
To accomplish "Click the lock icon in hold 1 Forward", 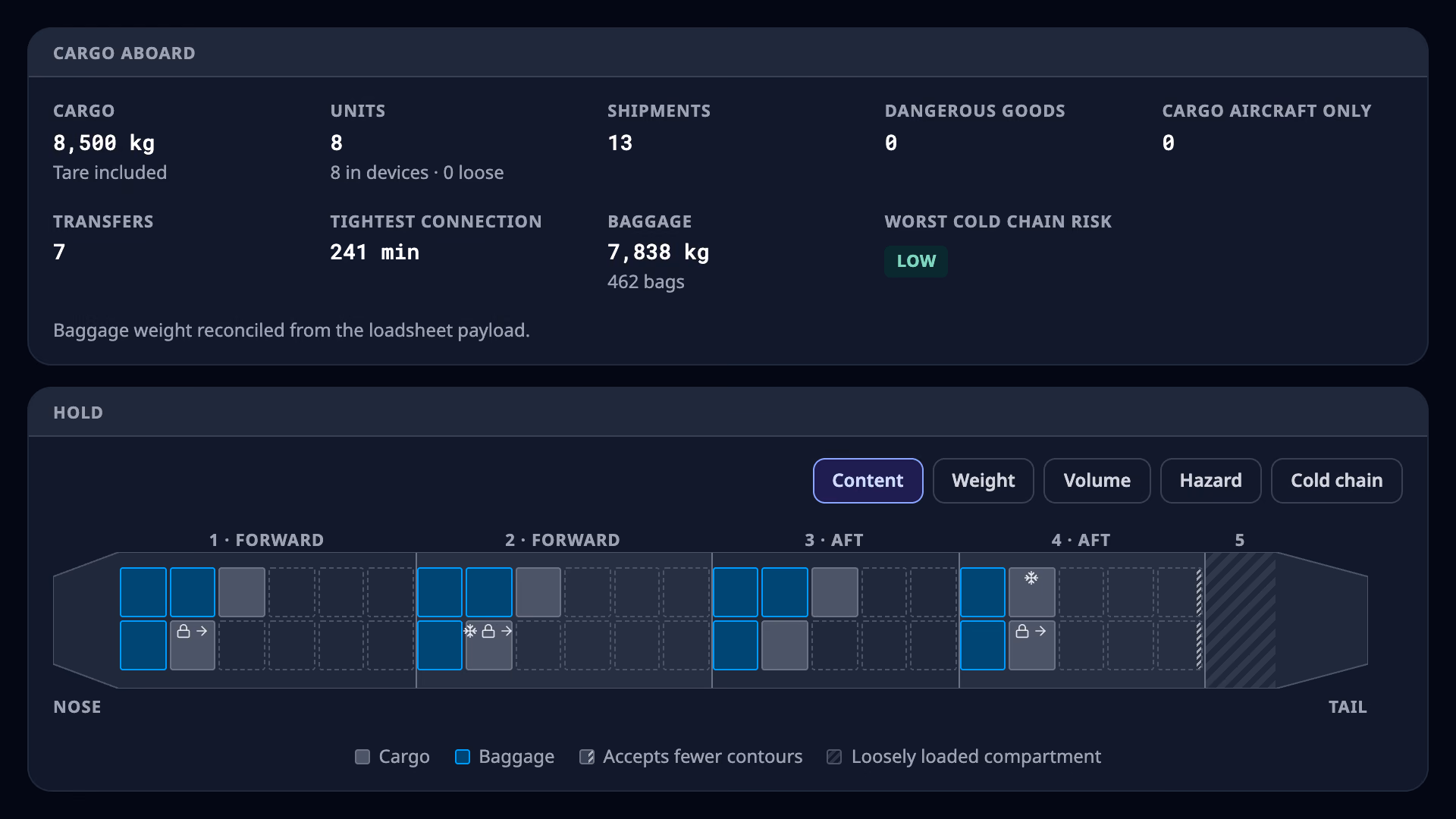I will [184, 631].
